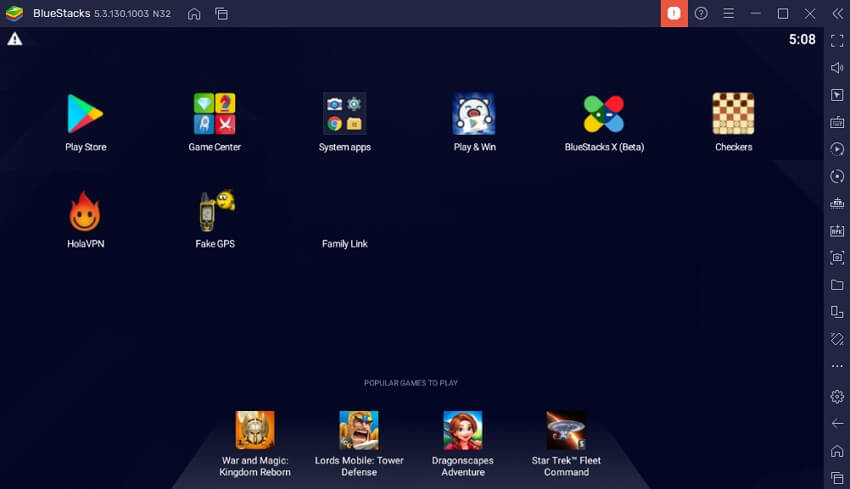
Task: Open War and Magic: Kingdom Reborn
Action: [x=255, y=430]
